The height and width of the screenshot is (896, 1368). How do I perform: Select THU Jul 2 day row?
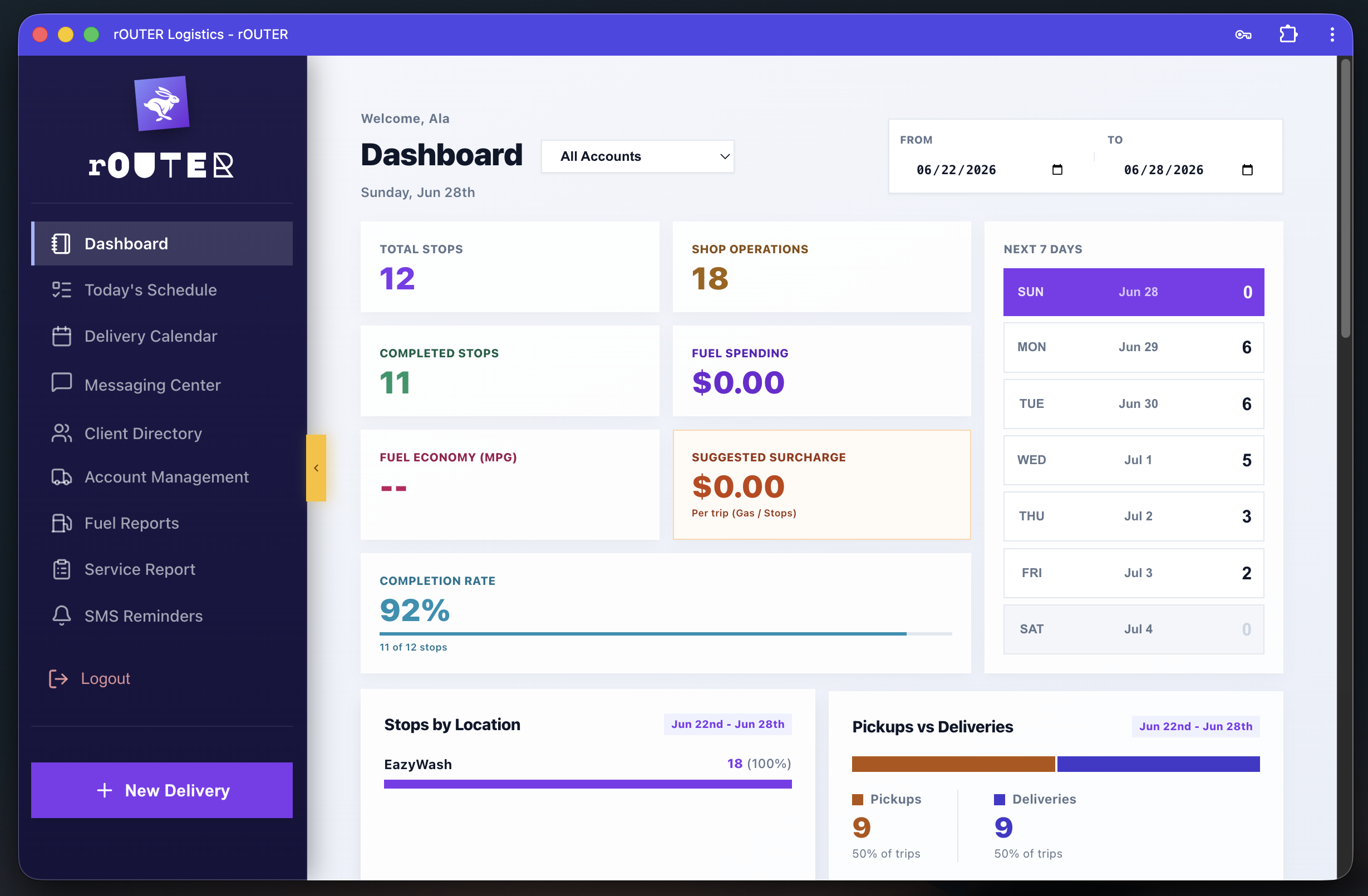(x=1134, y=516)
